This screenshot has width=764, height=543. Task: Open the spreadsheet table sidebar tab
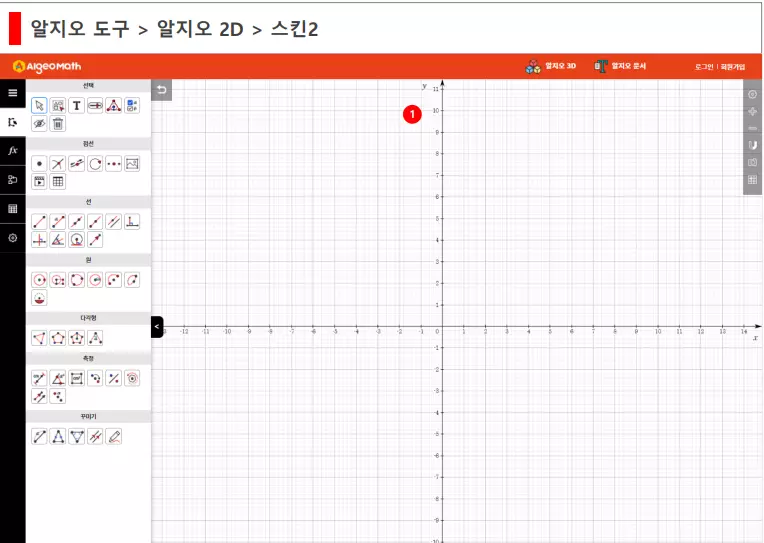[13, 209]
